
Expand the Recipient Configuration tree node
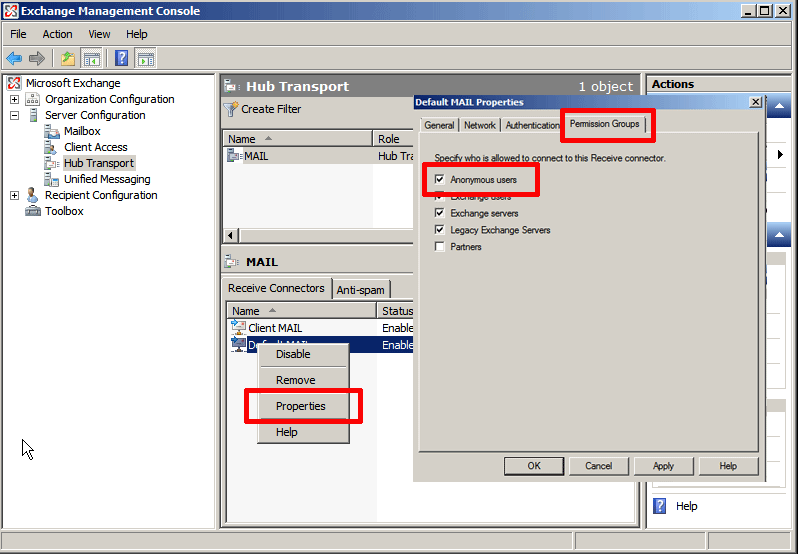tap(15, 195)
